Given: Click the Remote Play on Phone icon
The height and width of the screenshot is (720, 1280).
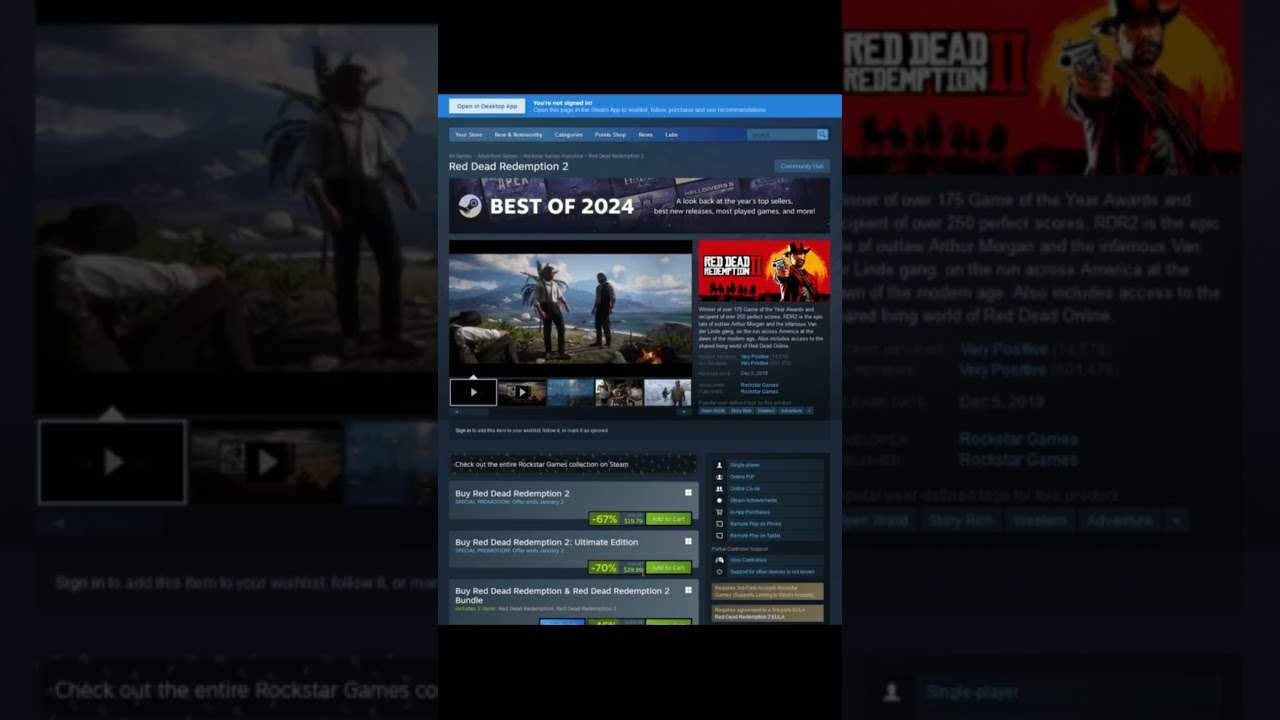Looking at the screenshot, I should coord(719,524).
